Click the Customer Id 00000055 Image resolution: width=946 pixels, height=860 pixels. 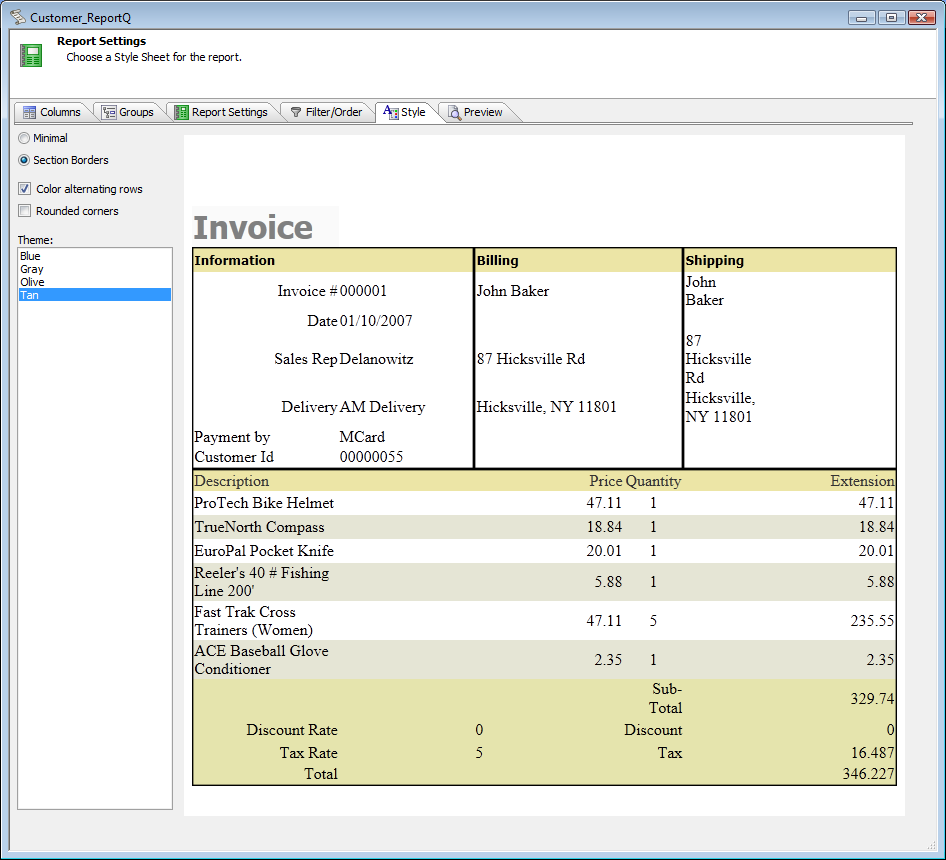(x=371, y=457)
